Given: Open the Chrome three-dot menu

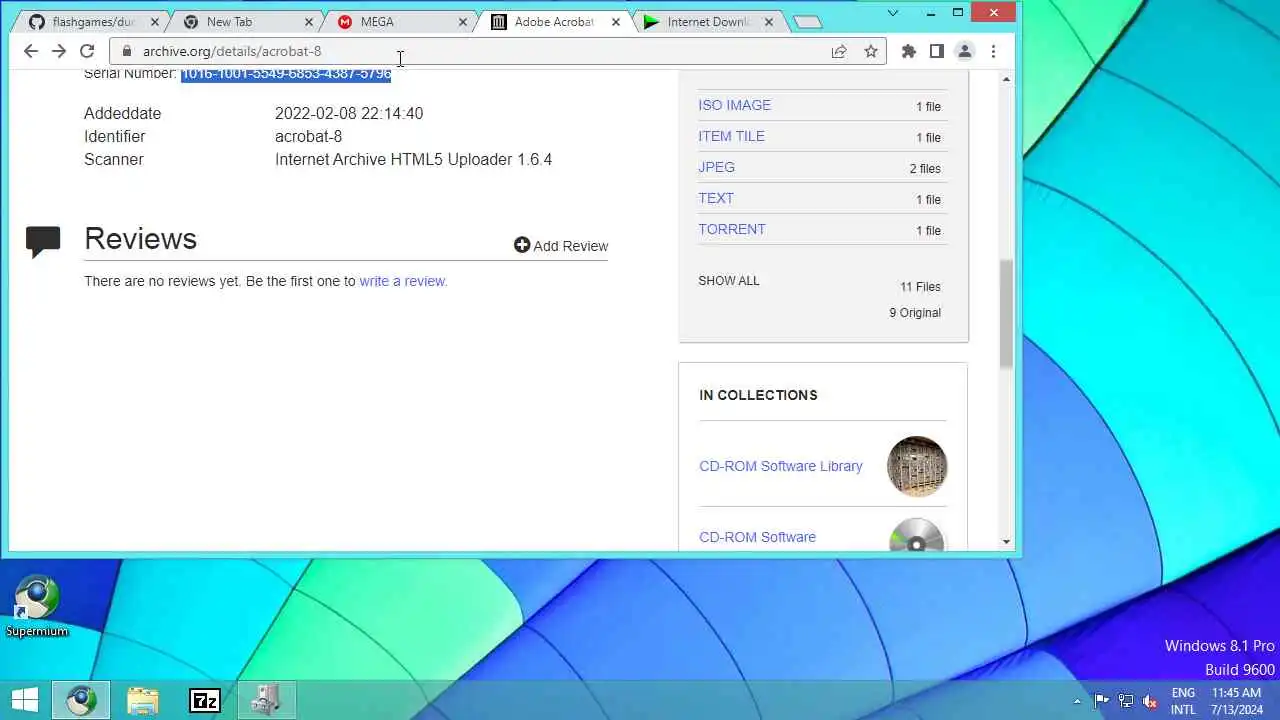Looking at the screenshot, I should point(993,51).
